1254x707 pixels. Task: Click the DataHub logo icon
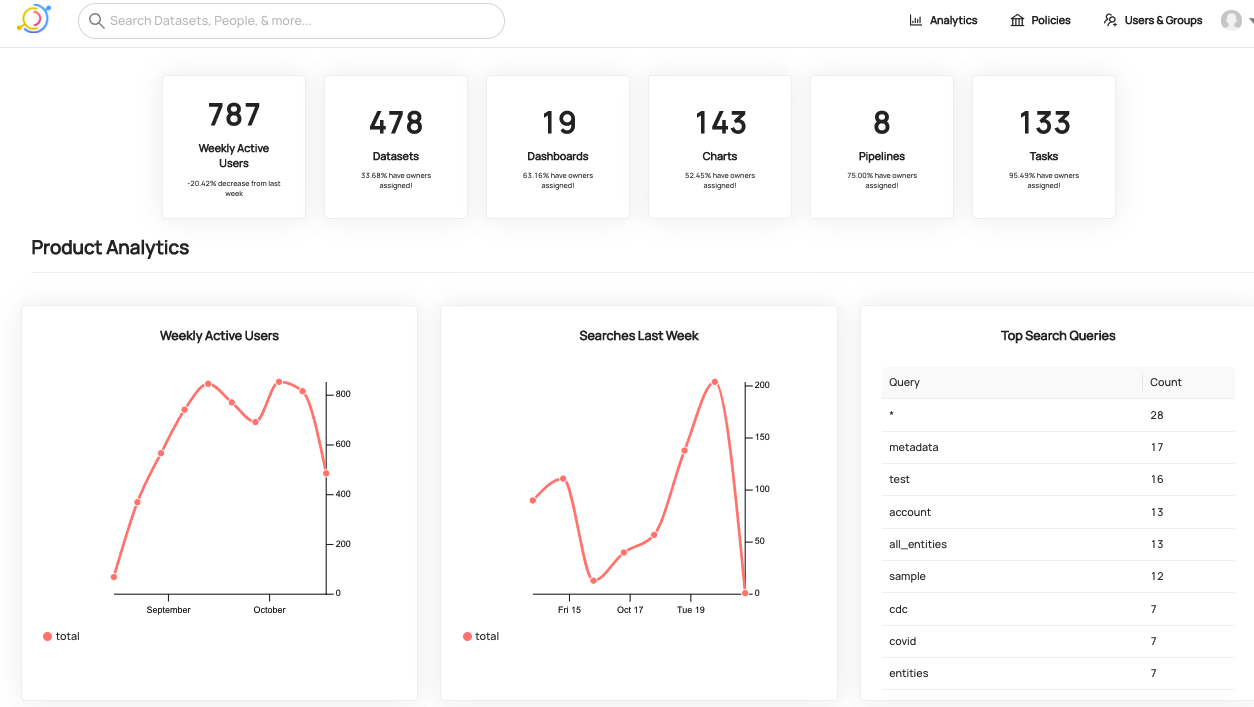[33, 19]
